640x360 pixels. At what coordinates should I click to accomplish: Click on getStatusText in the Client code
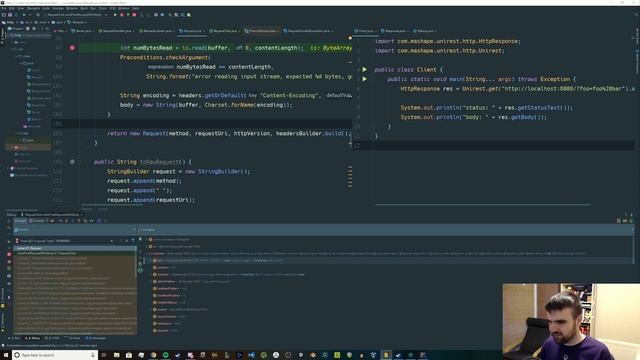pos(538,108)
